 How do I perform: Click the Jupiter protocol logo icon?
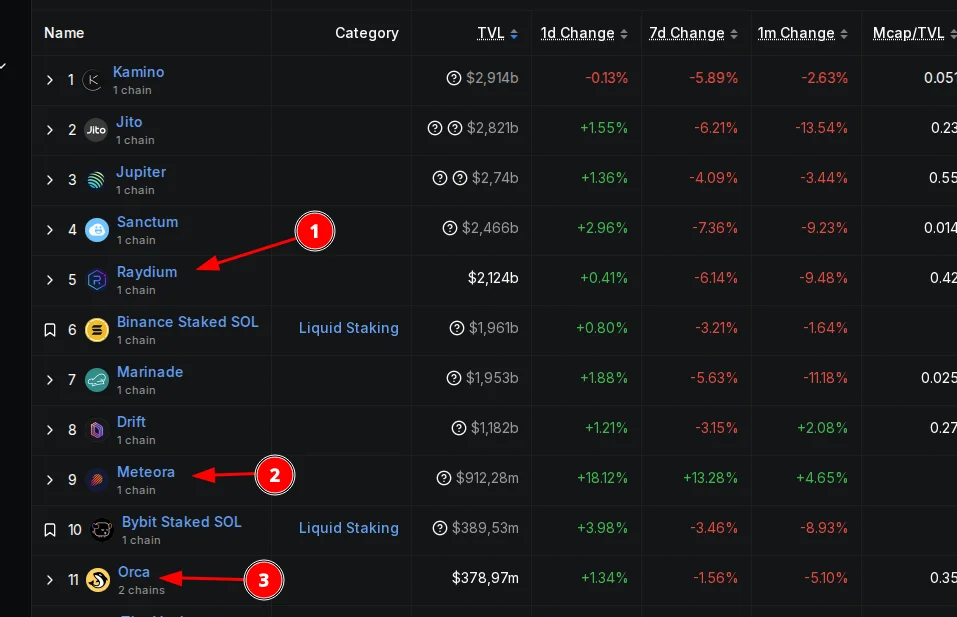[x=96, y=180]
